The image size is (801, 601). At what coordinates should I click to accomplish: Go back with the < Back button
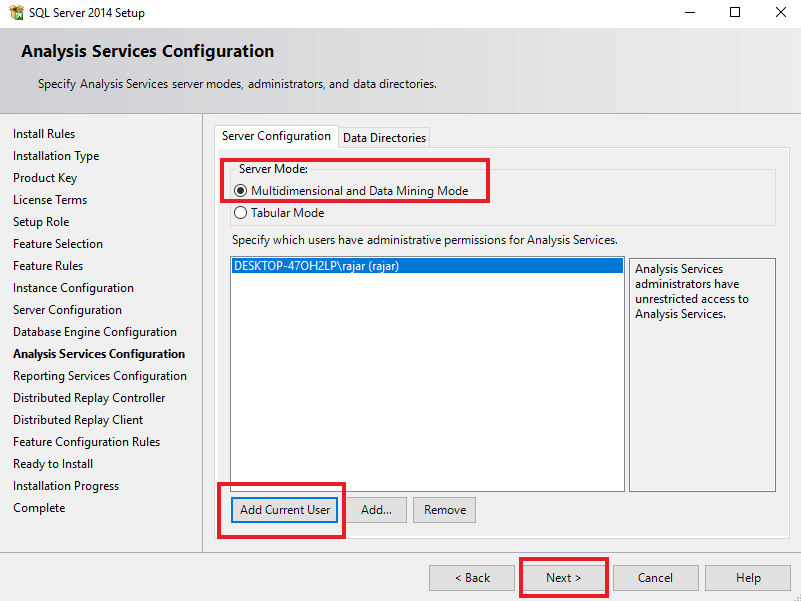pos(472,578)
